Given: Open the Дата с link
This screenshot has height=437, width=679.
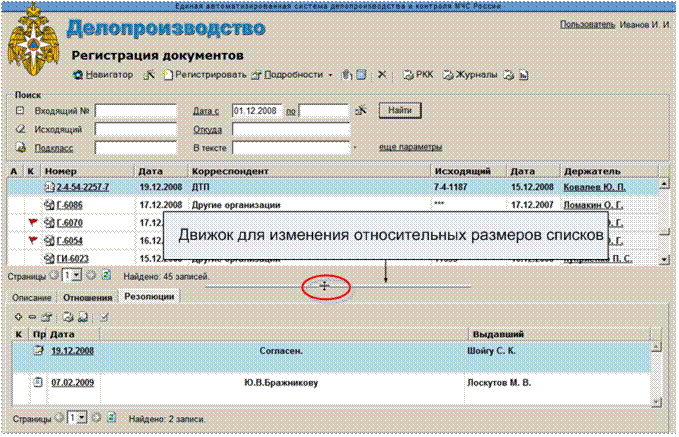Looking at the screenshot, I should pyautogui.click(x=206, y=111).
